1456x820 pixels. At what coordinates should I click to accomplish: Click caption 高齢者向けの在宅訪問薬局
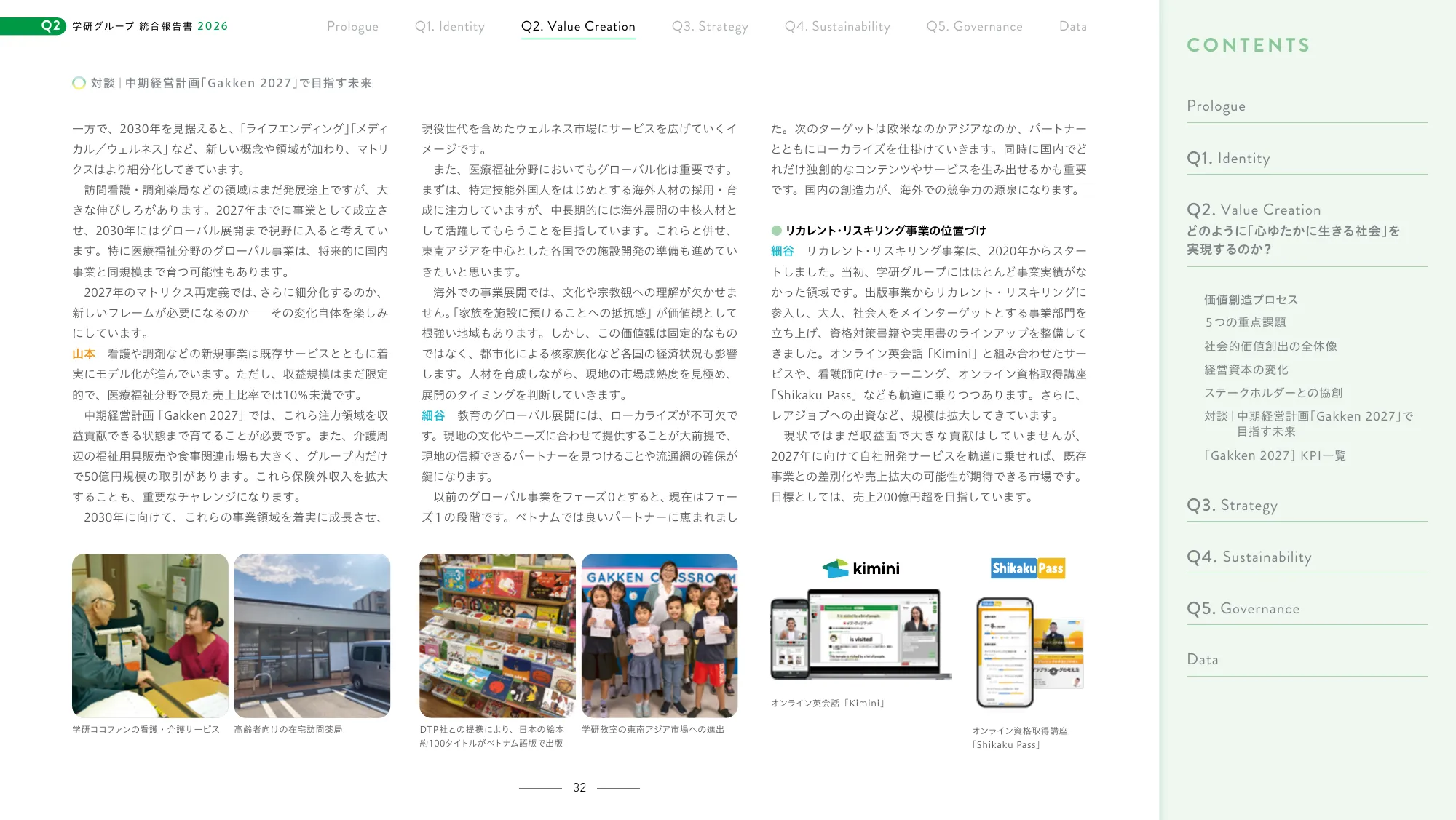[288, 729]
